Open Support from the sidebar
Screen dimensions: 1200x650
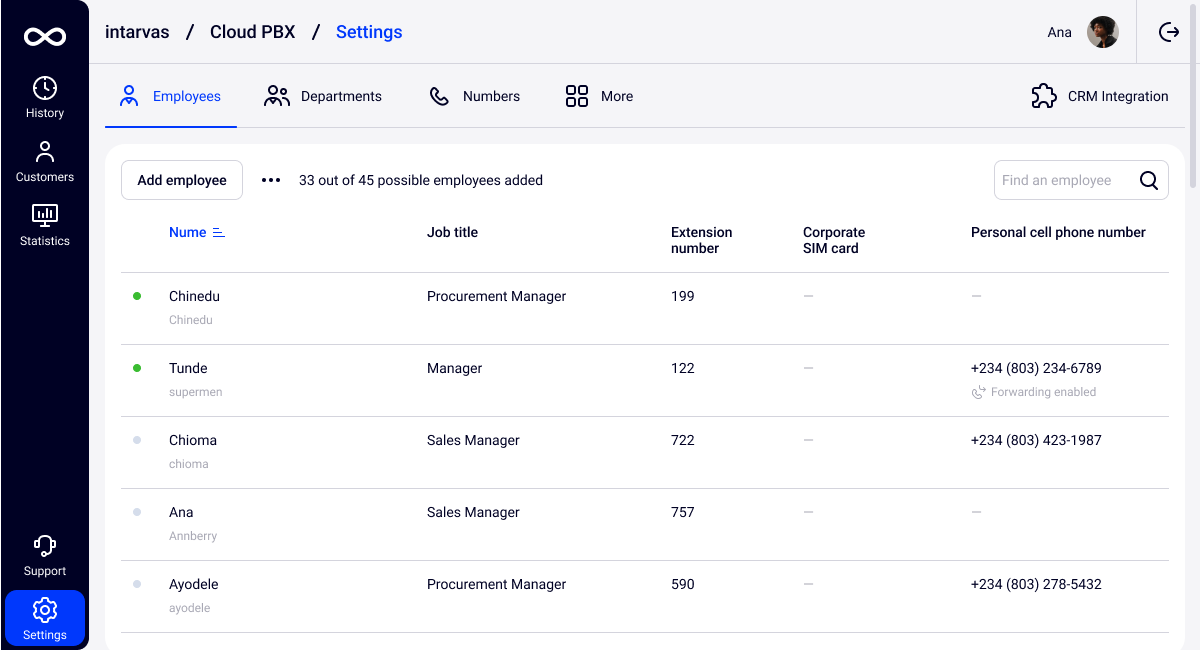[x=45, y=556]
